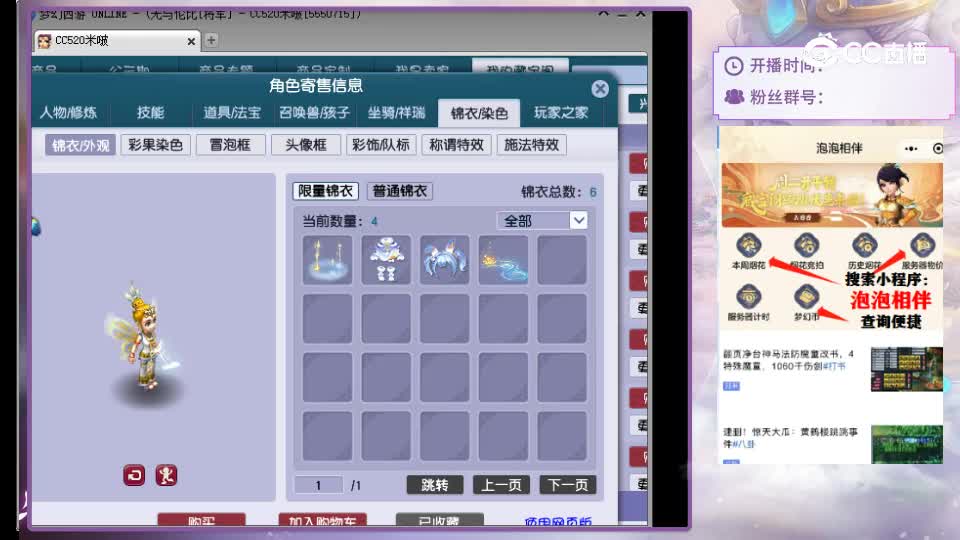
Task: Open a new tab with plus button
Action: pos(211,40)
